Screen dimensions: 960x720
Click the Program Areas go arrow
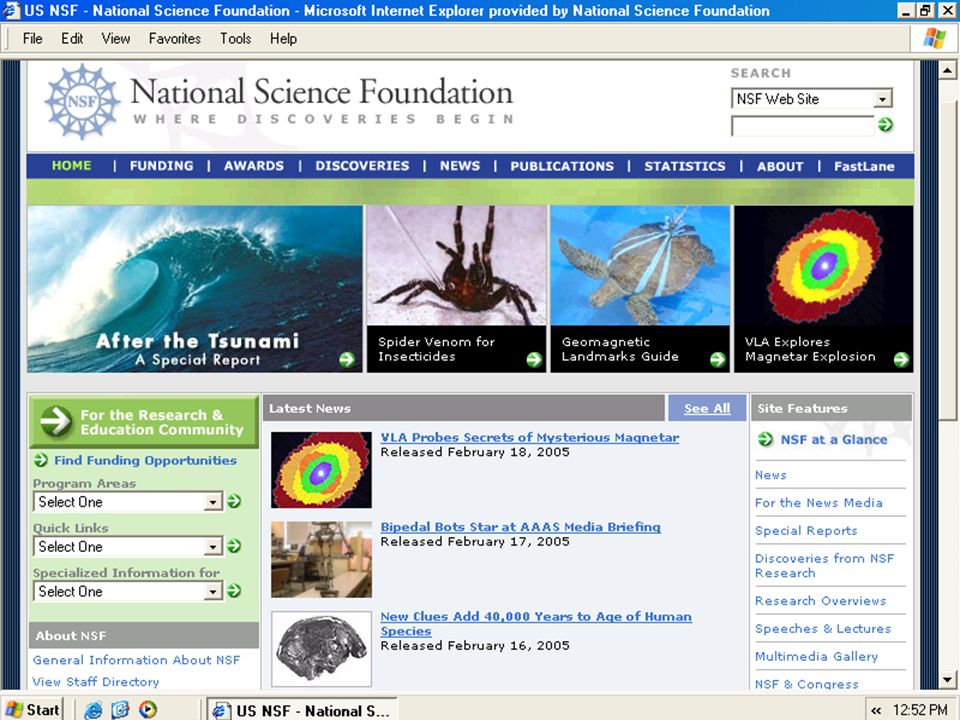(x=234, y=501)
